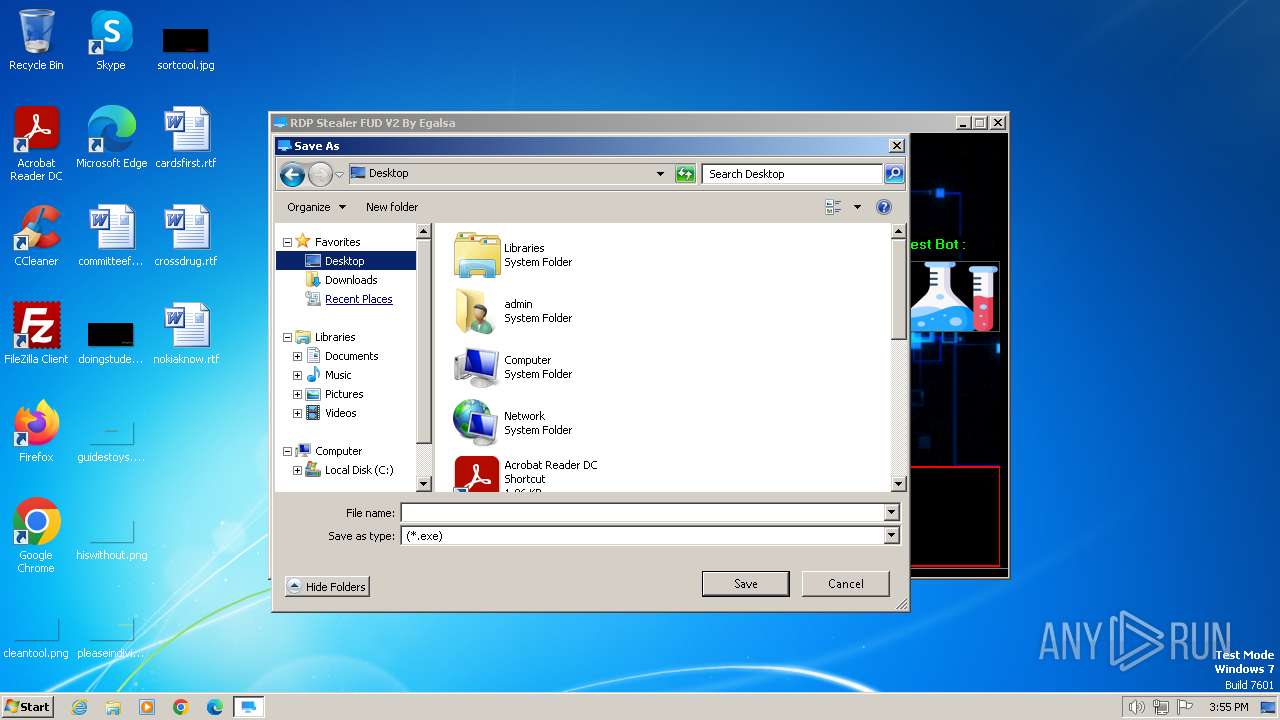The height and width of the screenshot is (720, 1280).
Task: Select Acrobat Reader DC shortcut in list
Action: coord(527,474)
